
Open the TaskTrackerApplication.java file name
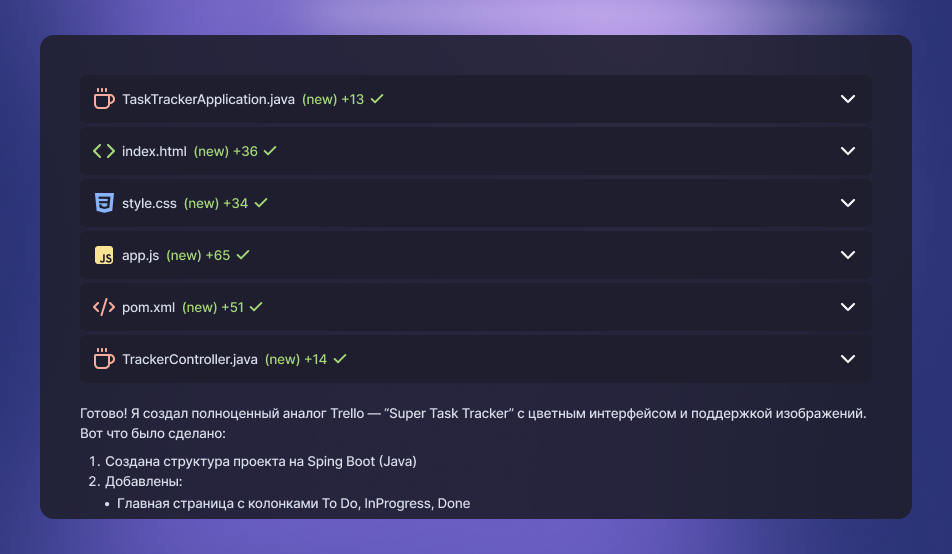click(x=208, y=99)
